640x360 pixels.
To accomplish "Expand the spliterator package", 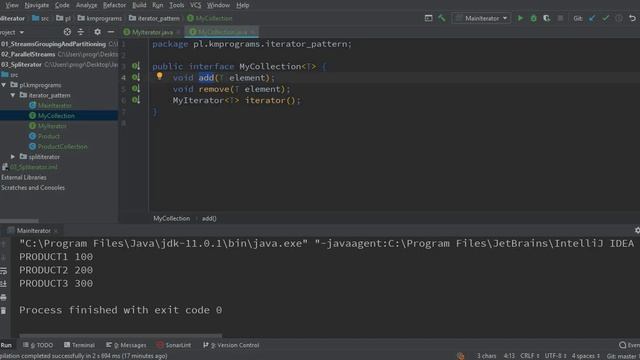I will pos(13,157).
